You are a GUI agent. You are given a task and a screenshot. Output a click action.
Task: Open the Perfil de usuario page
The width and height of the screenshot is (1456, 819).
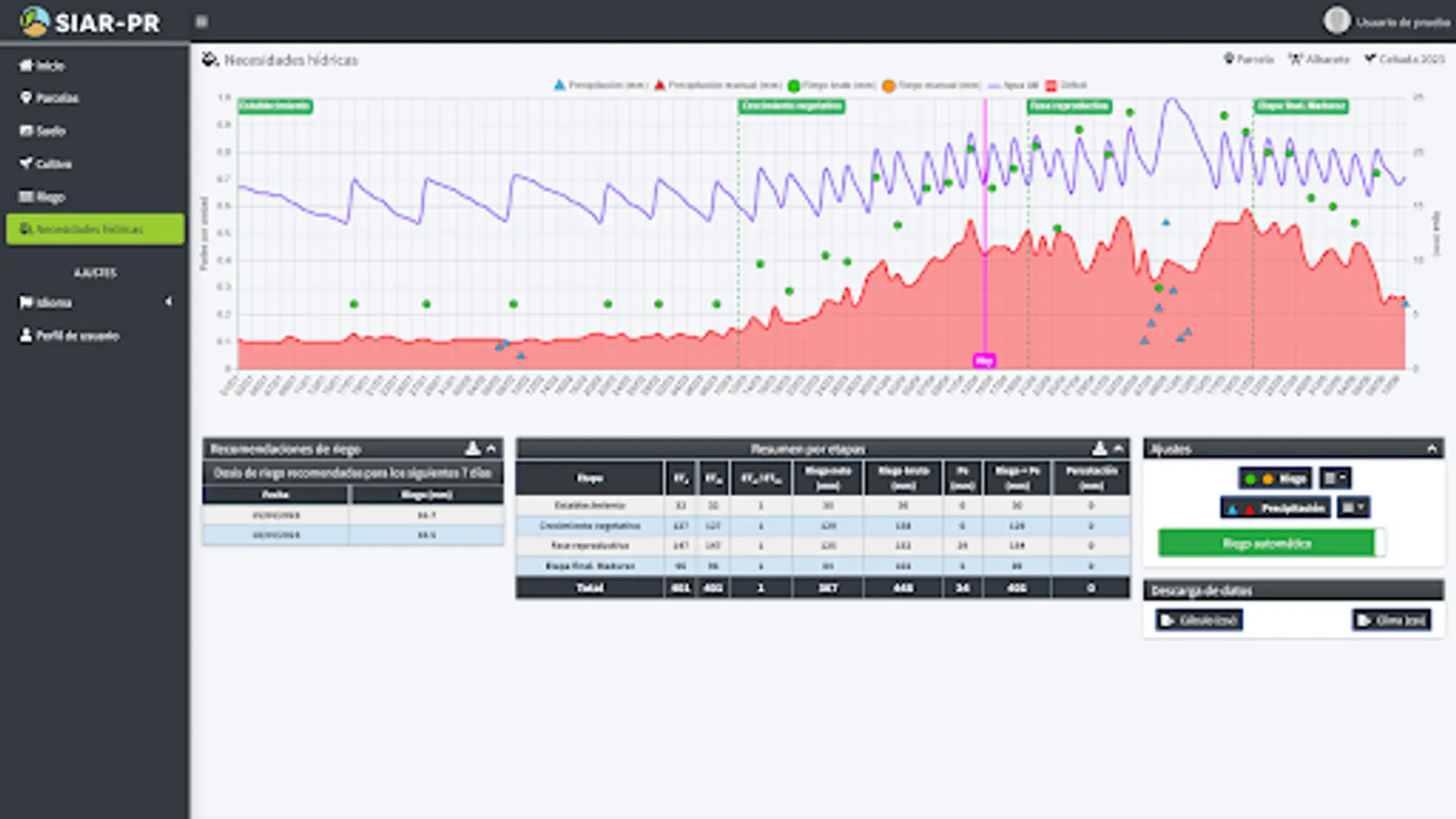(77, 336)
